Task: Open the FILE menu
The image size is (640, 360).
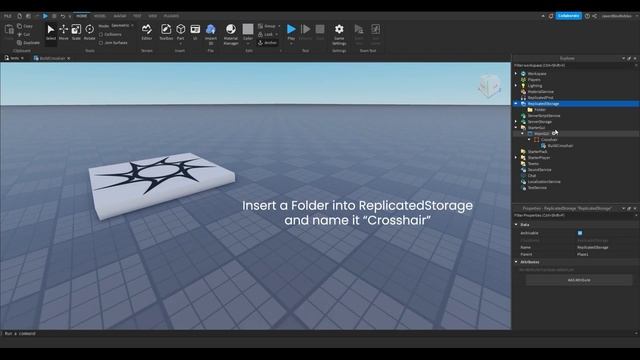Action: point(7,16)
